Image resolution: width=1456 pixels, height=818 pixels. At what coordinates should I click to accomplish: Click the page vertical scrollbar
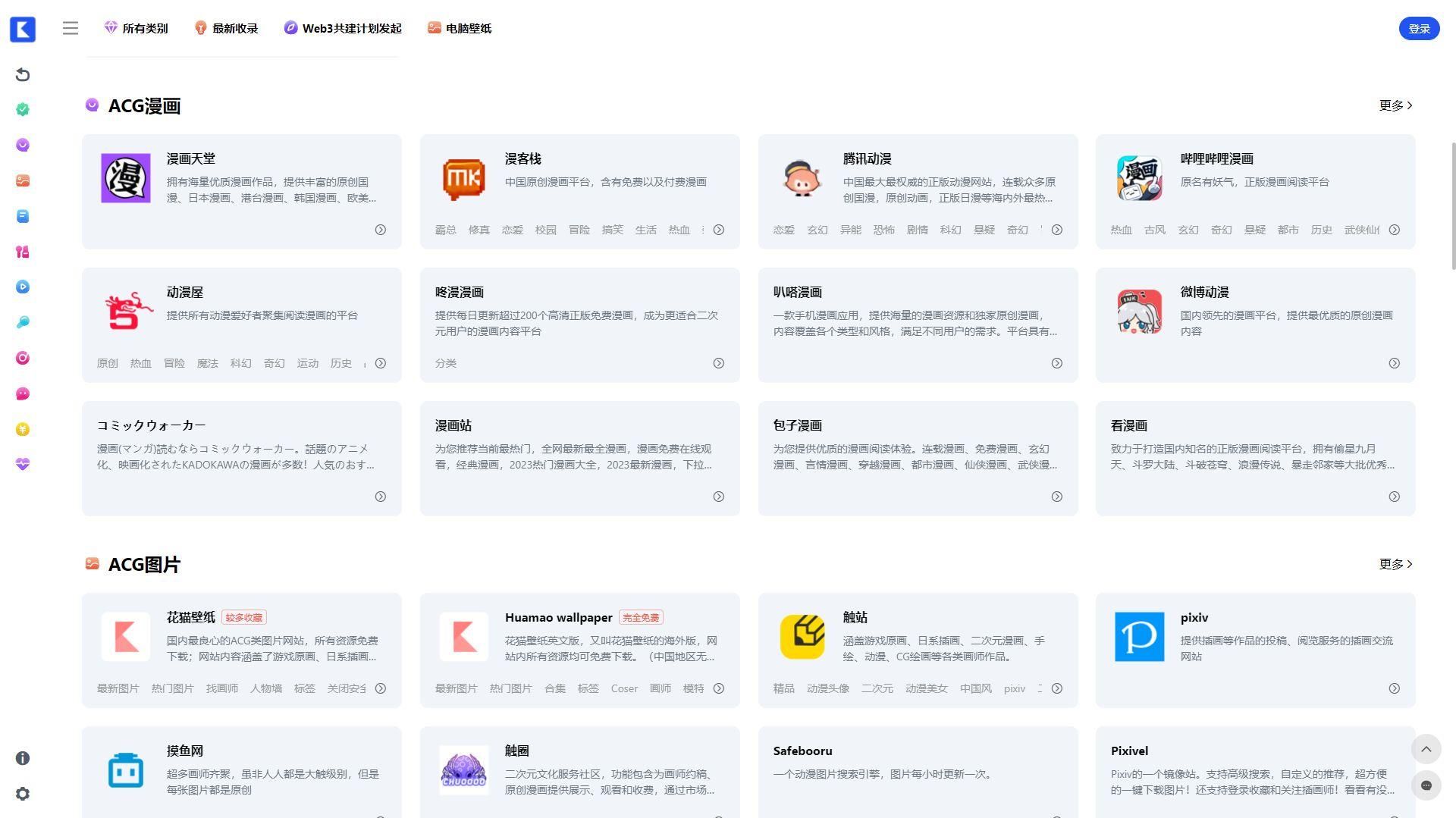pos(1453,205)
